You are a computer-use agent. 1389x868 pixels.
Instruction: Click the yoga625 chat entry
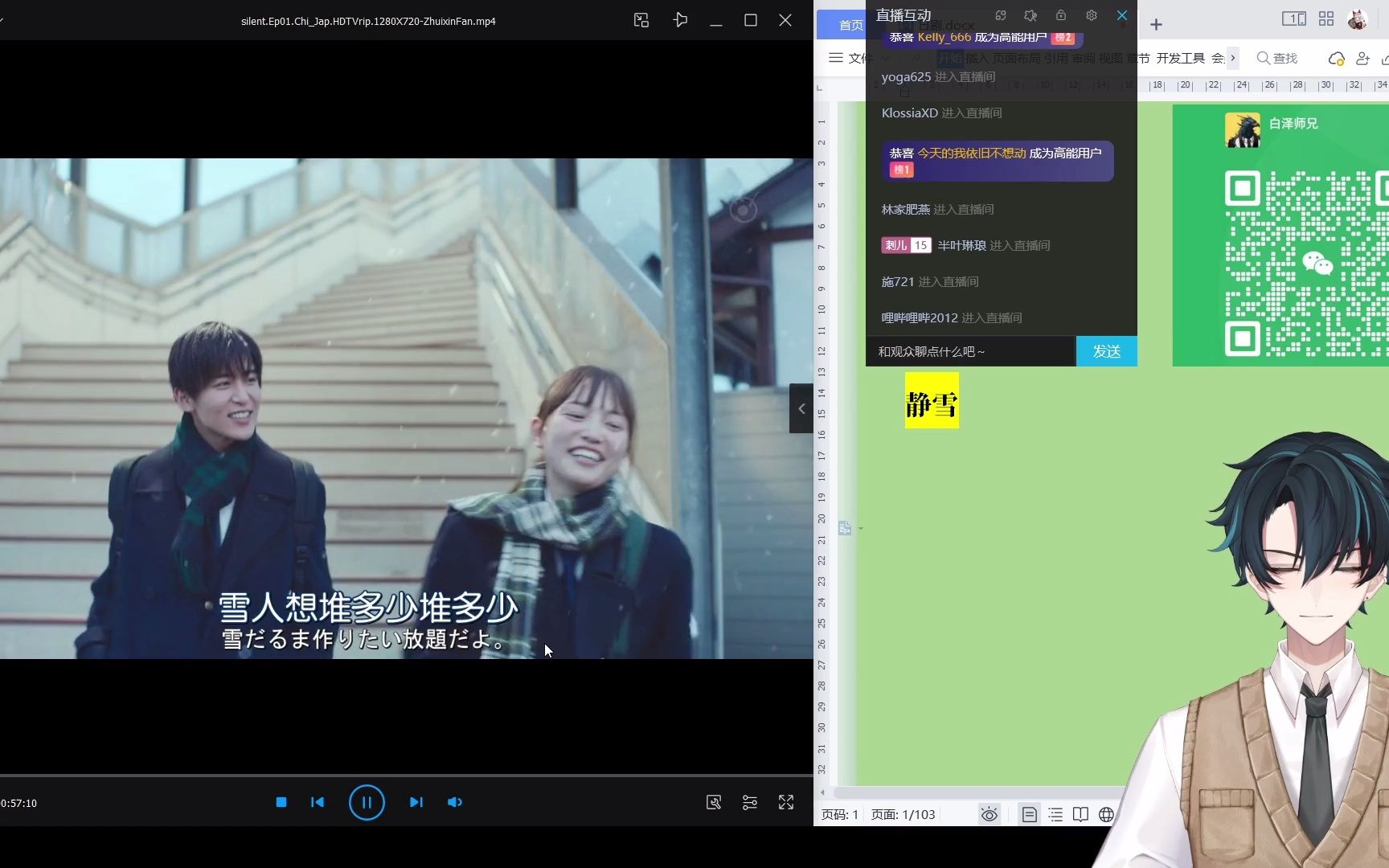coord(938,77)
